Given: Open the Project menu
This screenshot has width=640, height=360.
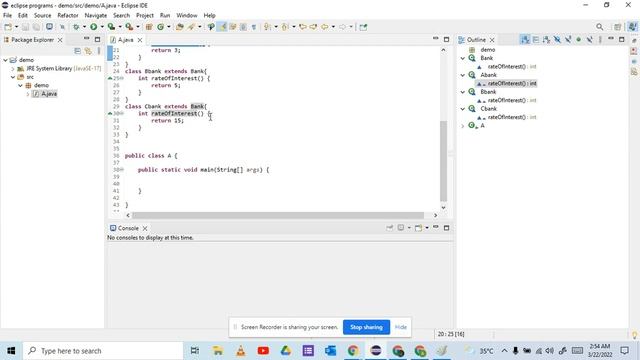Looking at the screenshot, I should click(x=145, y=16).
